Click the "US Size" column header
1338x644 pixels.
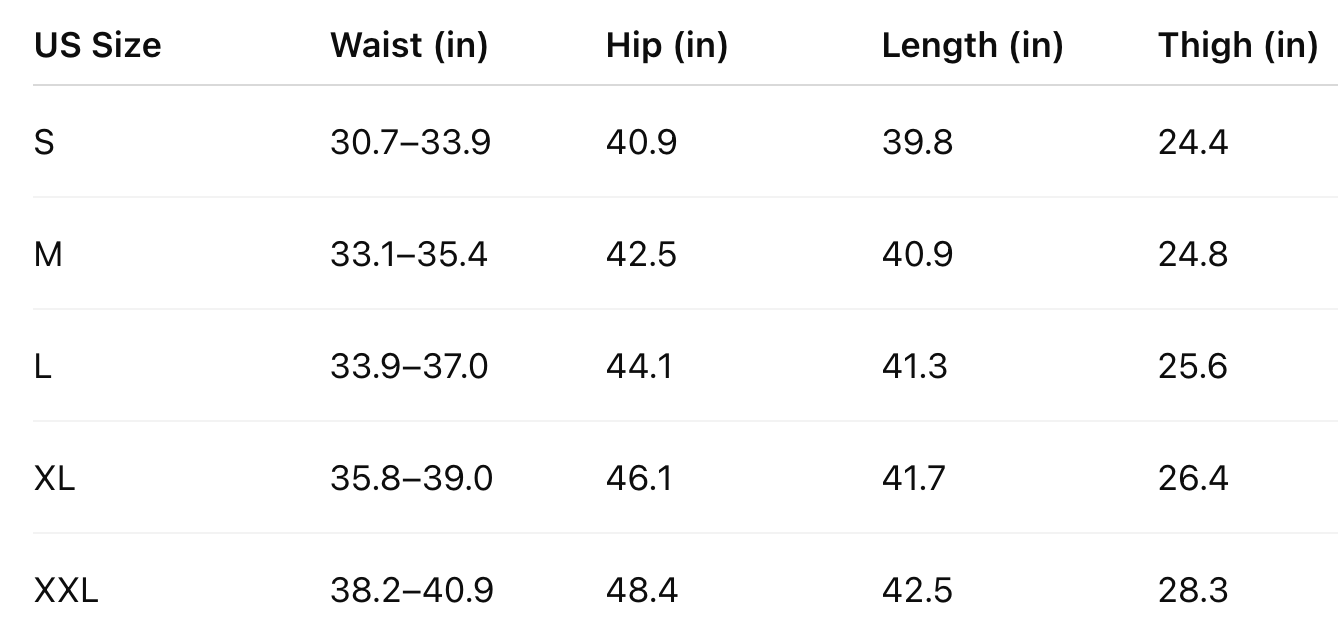coord(97,45)
